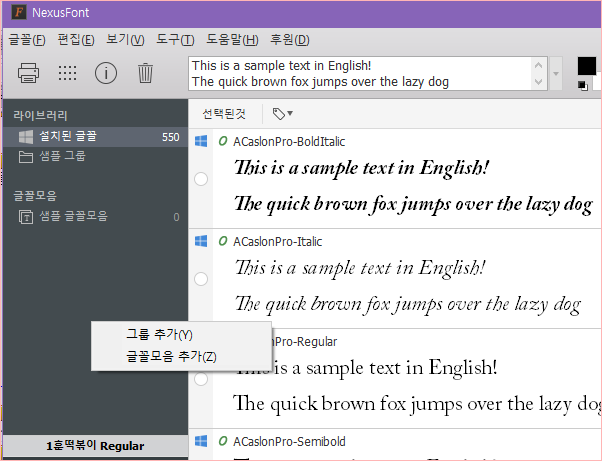Select the ACaslonPro-BoldItalic radio circle
The width and height of the screenshot is (602, 461).
[x=201, y=179]
